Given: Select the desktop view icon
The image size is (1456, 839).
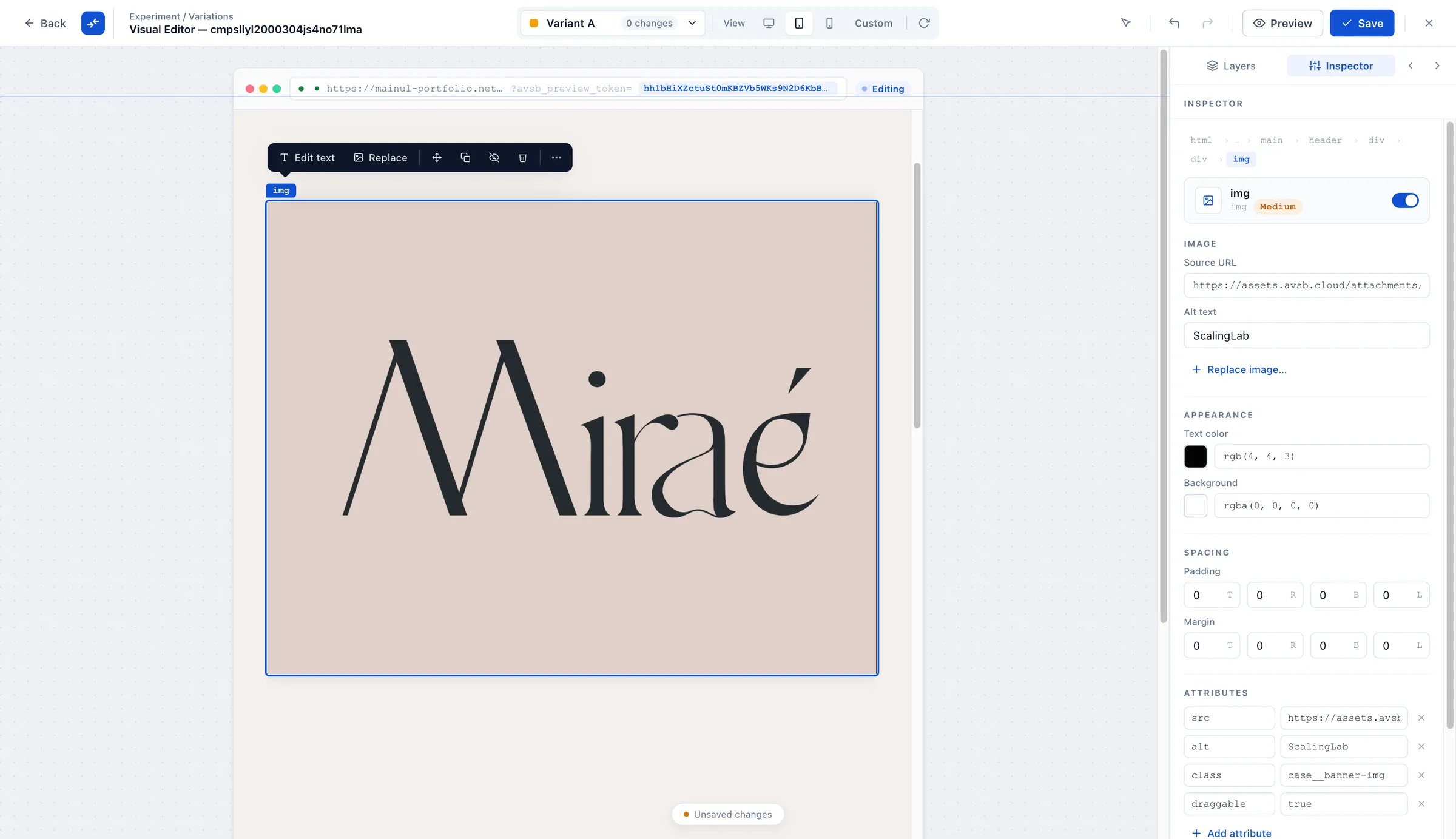Looking at the screenshot, I should (x=769, y=23).
